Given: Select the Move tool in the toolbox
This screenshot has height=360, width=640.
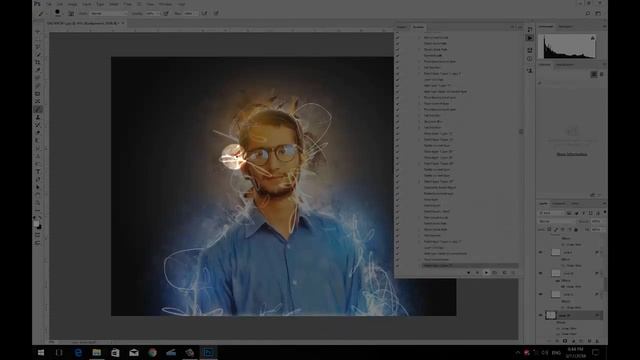Looking at the screenshot, I should (x=38, y=31).
